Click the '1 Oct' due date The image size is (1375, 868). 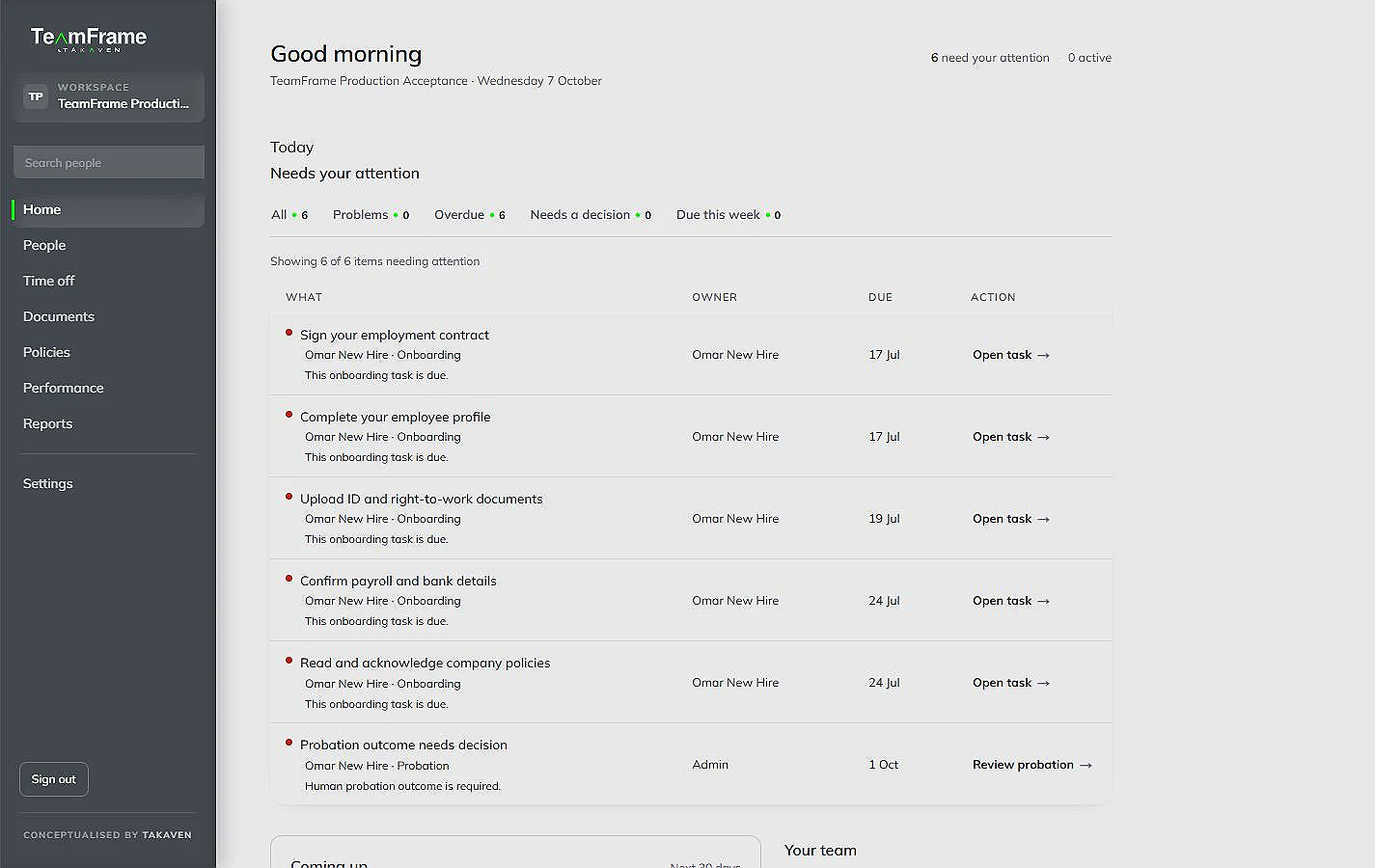click(883, 765)
